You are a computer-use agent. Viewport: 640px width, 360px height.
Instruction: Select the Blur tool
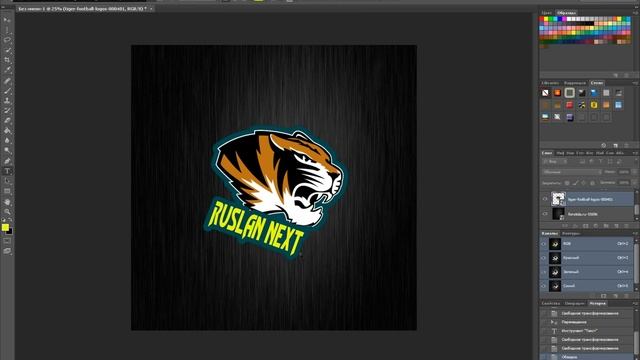7,140
